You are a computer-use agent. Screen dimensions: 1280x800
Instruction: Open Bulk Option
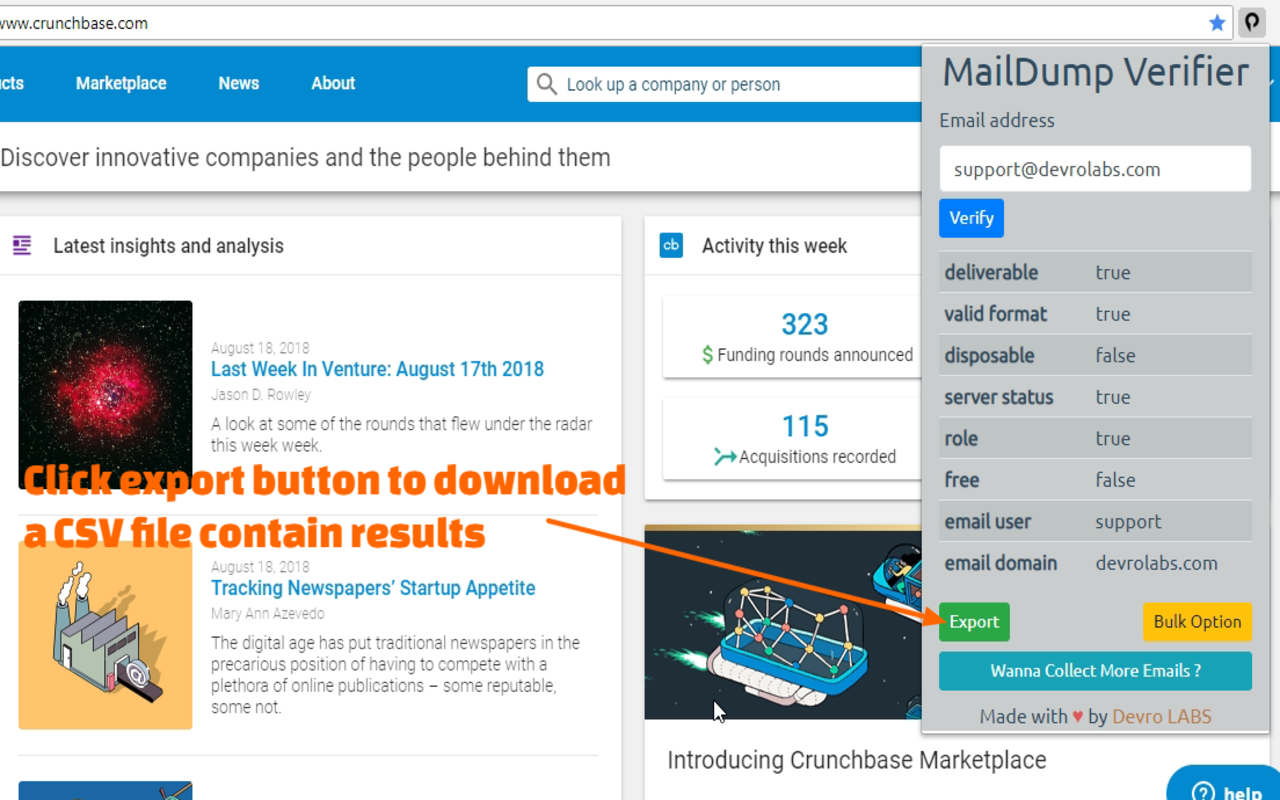(1197, 621)
